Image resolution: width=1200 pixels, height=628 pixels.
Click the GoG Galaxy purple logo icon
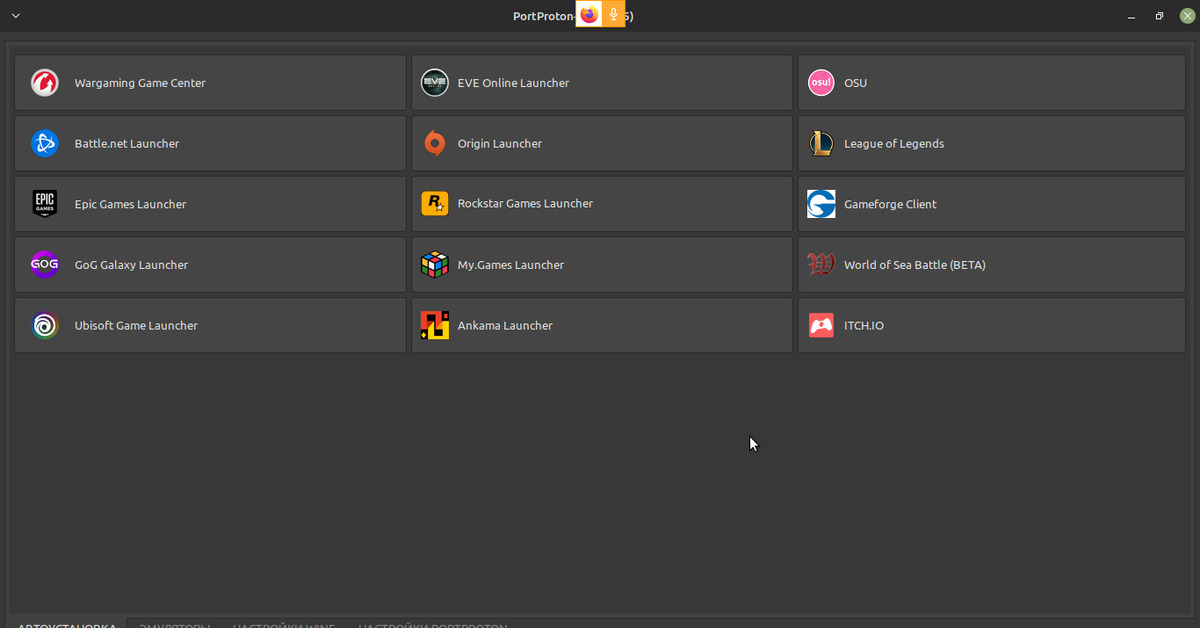[x=45, y=265]
